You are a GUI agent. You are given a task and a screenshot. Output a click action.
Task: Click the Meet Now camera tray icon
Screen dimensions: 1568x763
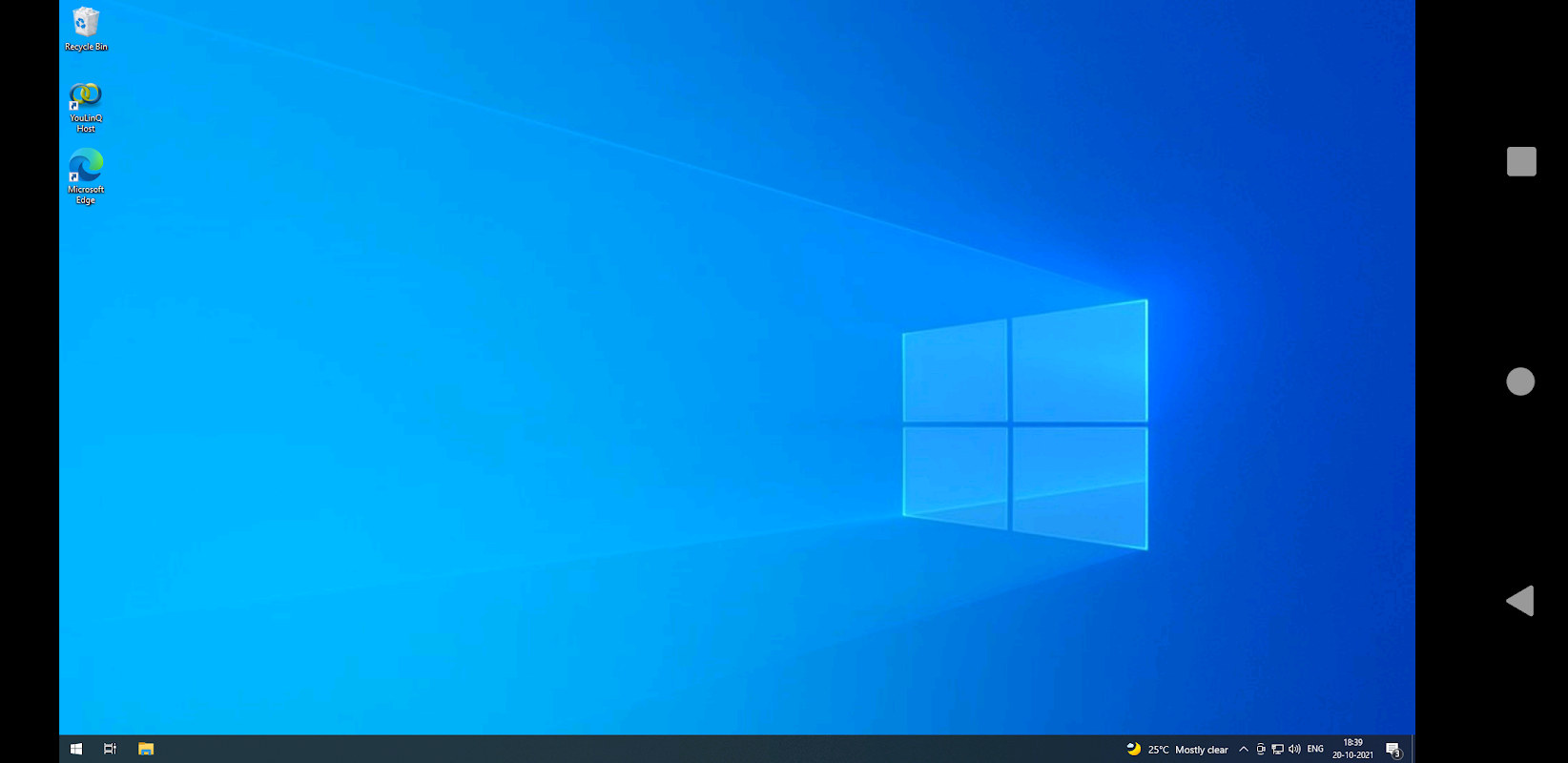pyautogui.click(x=1261, y=750)
